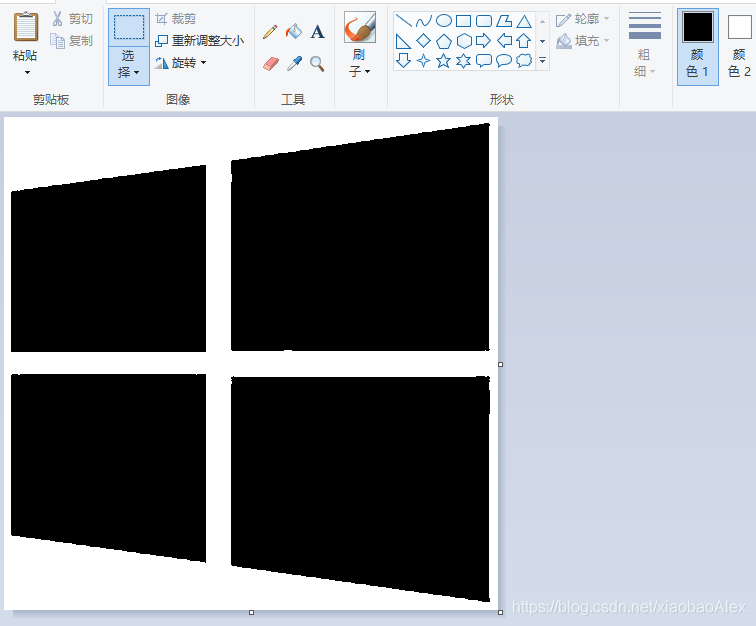Grab the canvas corner resize handle
Viewport: 756px width, 626px height.
coord(500,612)
